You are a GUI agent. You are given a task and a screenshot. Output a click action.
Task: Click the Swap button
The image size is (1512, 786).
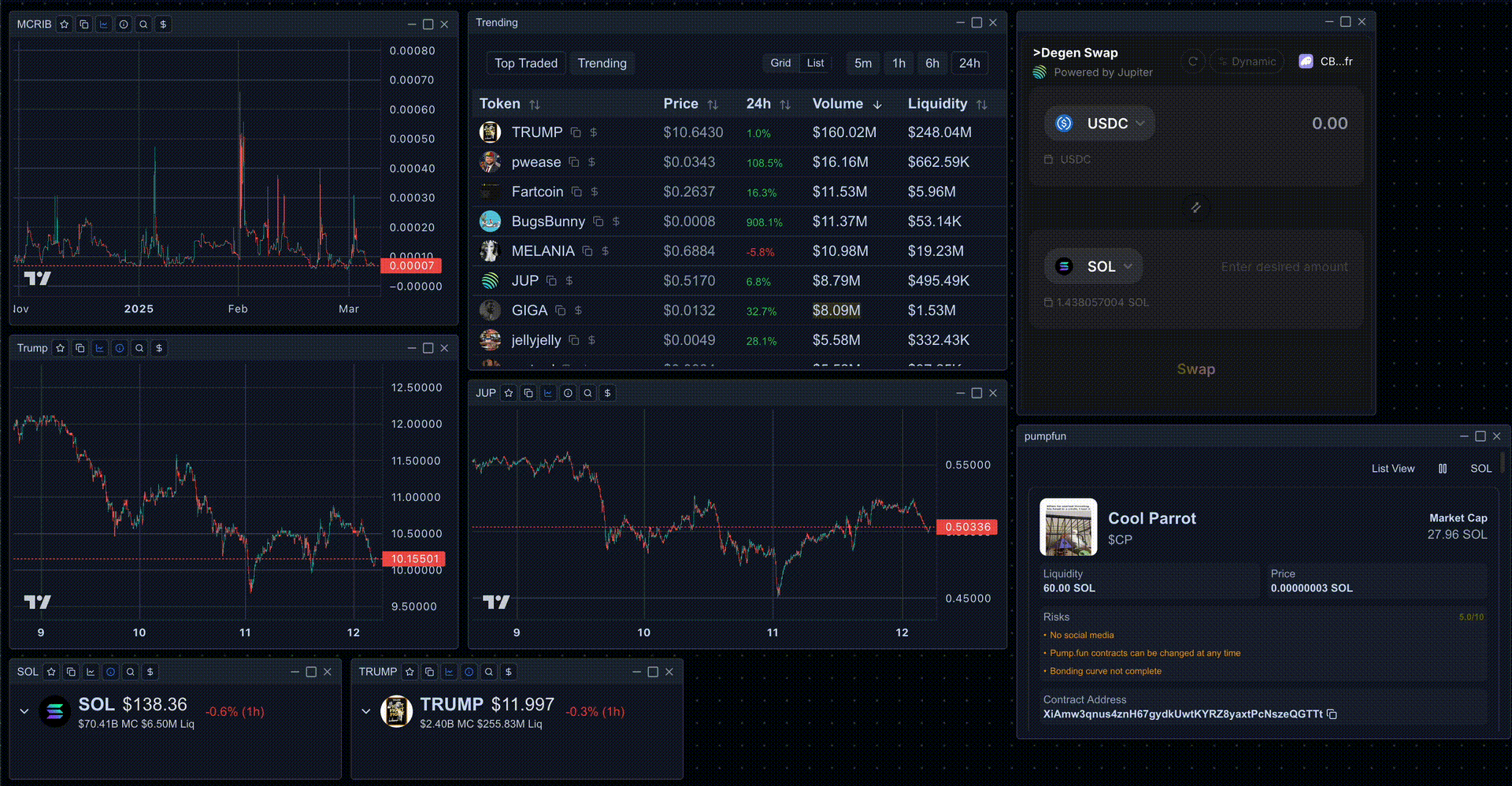pyautogui.click(x=1195, y=369)
